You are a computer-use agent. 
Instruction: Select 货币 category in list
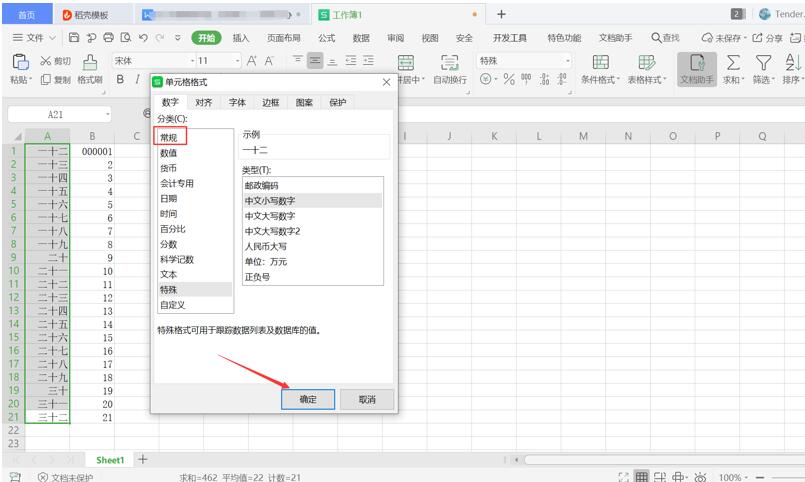(x=195, y=168)
